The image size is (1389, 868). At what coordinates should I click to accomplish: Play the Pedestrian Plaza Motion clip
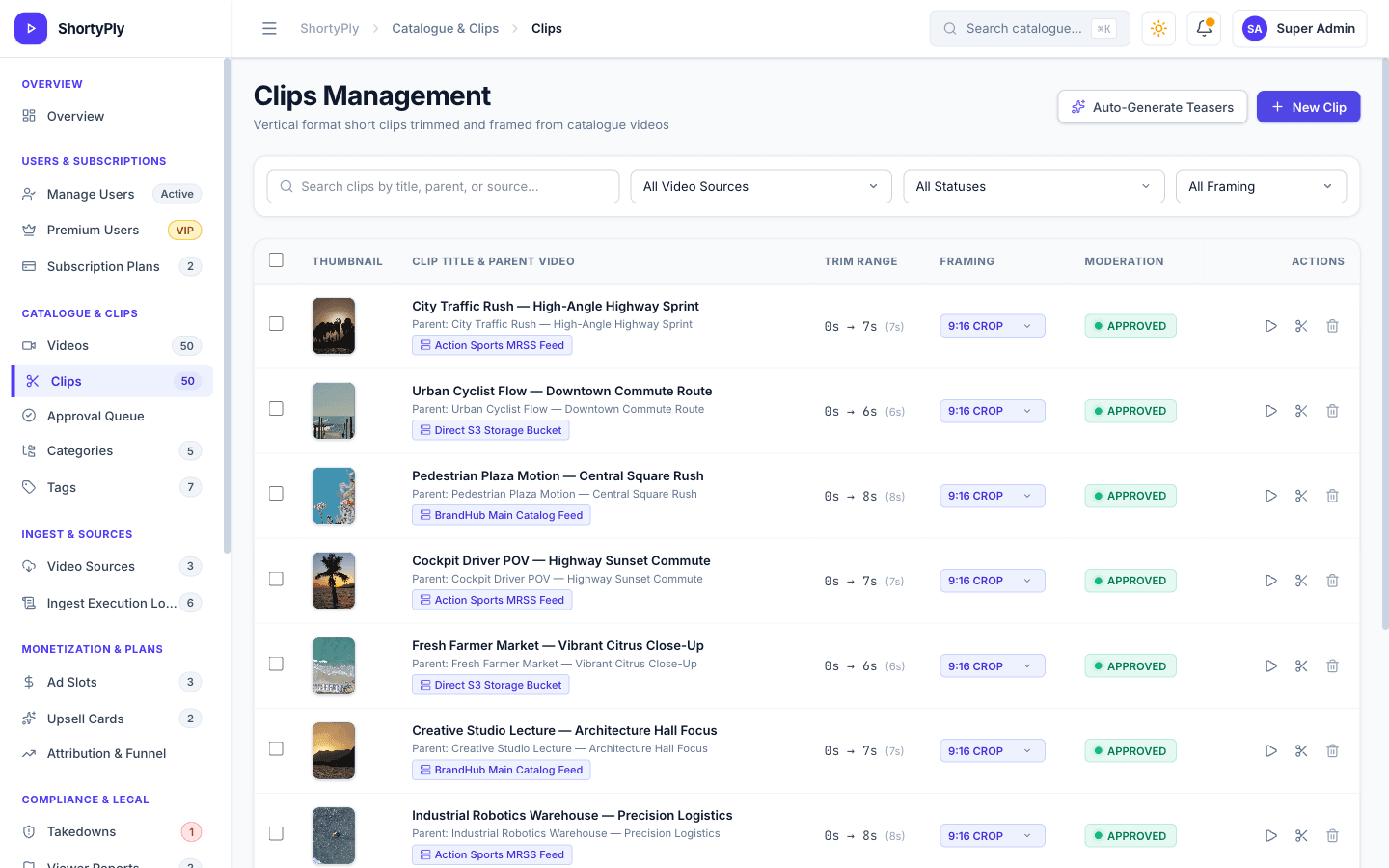1271,496
